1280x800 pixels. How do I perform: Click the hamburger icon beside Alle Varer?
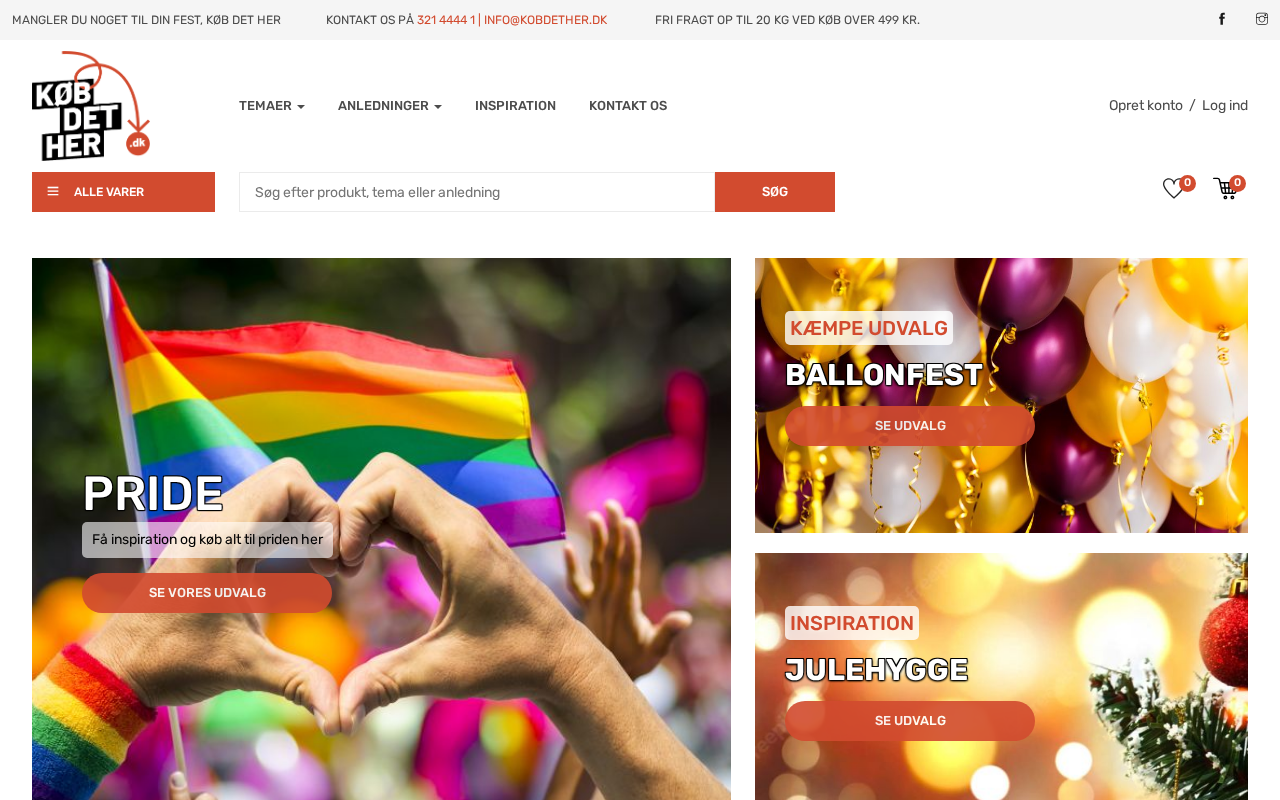(x=53, y=192)
